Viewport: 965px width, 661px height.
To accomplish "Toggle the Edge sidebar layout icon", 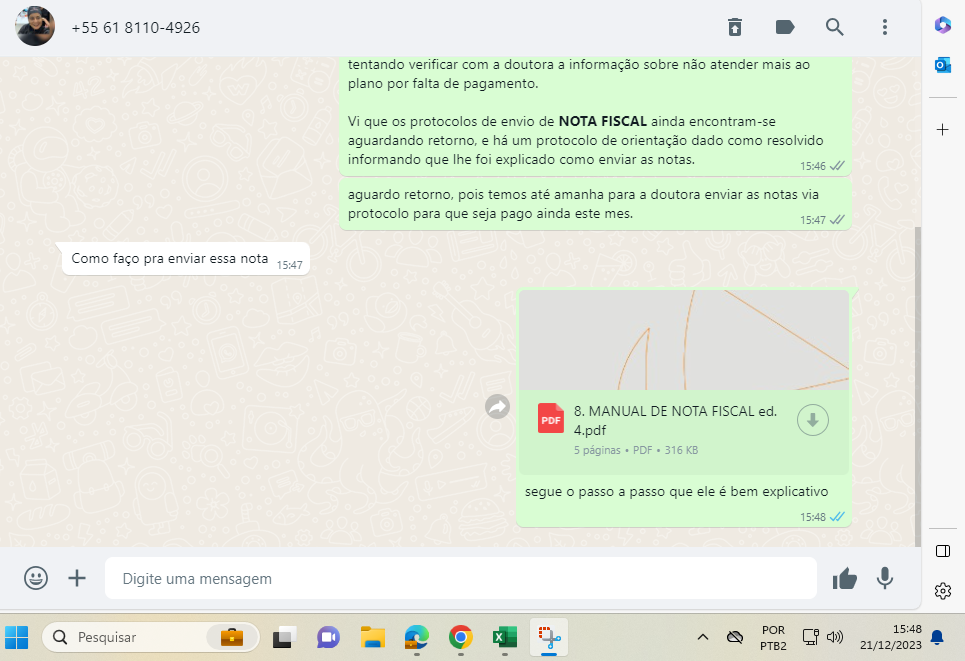I will [943, 551].
